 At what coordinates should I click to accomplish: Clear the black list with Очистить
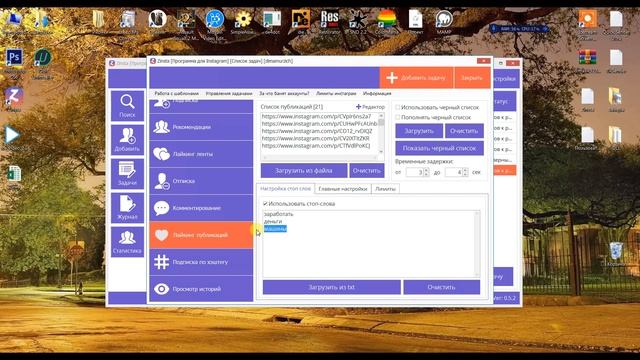click(x=464, y=131)
